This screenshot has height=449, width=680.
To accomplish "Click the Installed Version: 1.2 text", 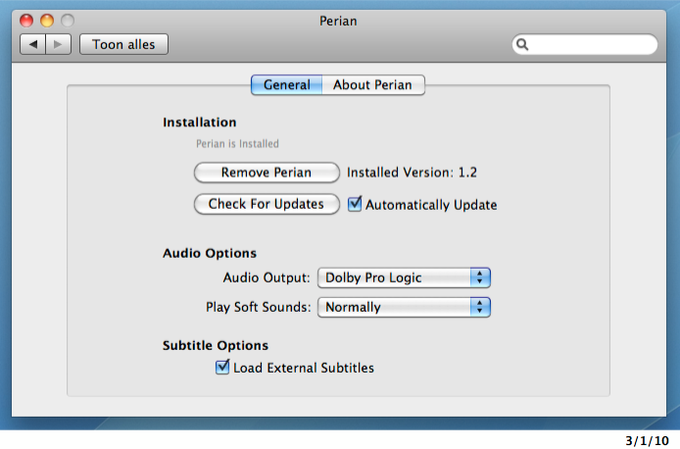I will coord(412,173).
